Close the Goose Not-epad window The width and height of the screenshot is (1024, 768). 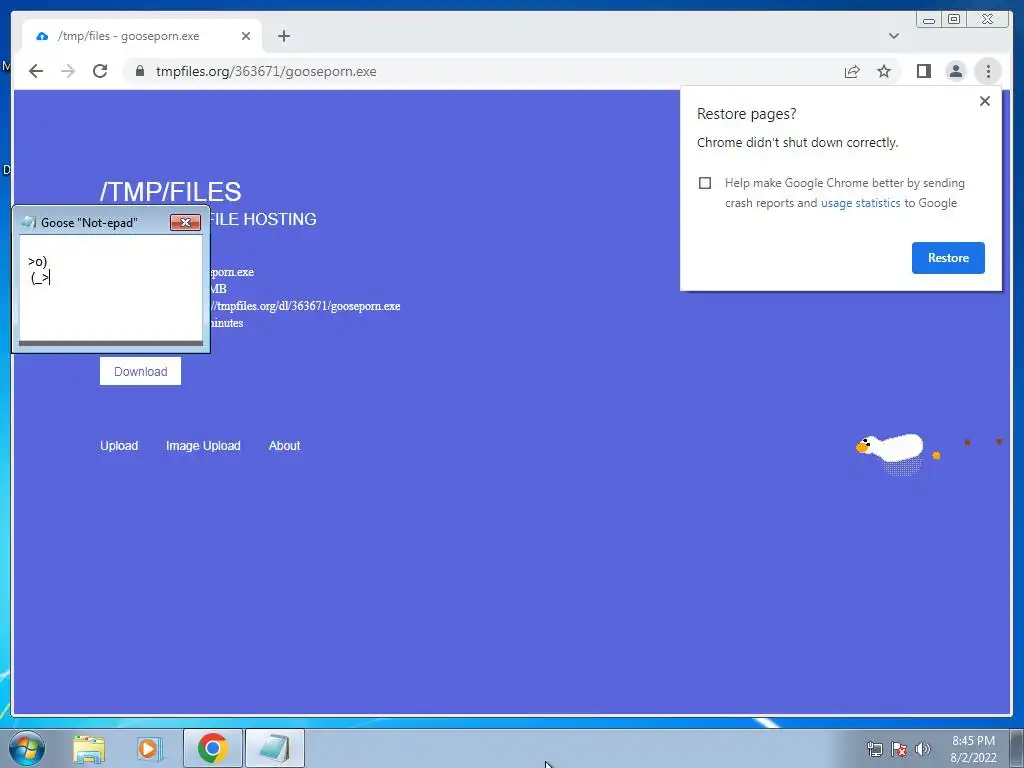pyautogui.click(x=185, y=223)
